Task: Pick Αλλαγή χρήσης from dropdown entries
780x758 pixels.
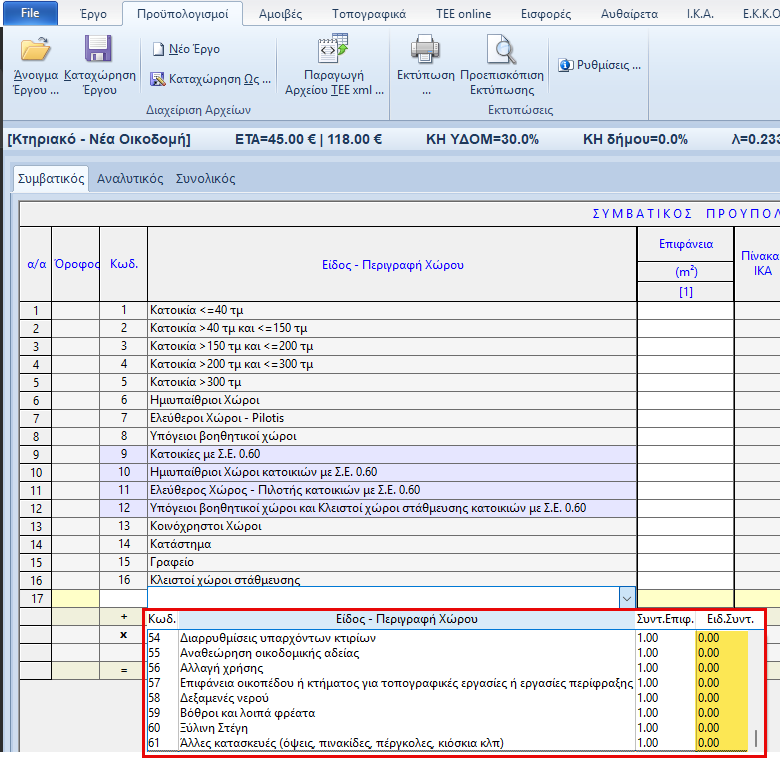Action: (x=220, y=668)
